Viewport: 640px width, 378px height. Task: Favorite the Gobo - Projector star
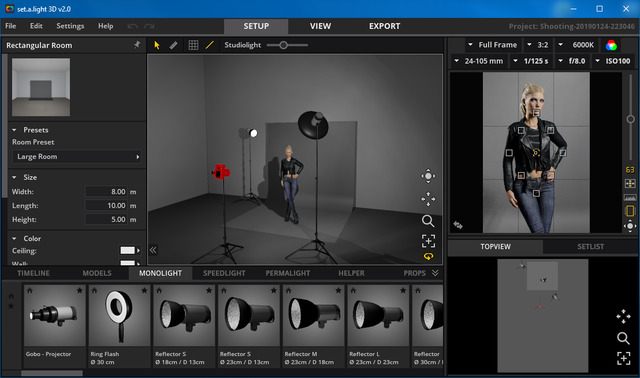80,290
